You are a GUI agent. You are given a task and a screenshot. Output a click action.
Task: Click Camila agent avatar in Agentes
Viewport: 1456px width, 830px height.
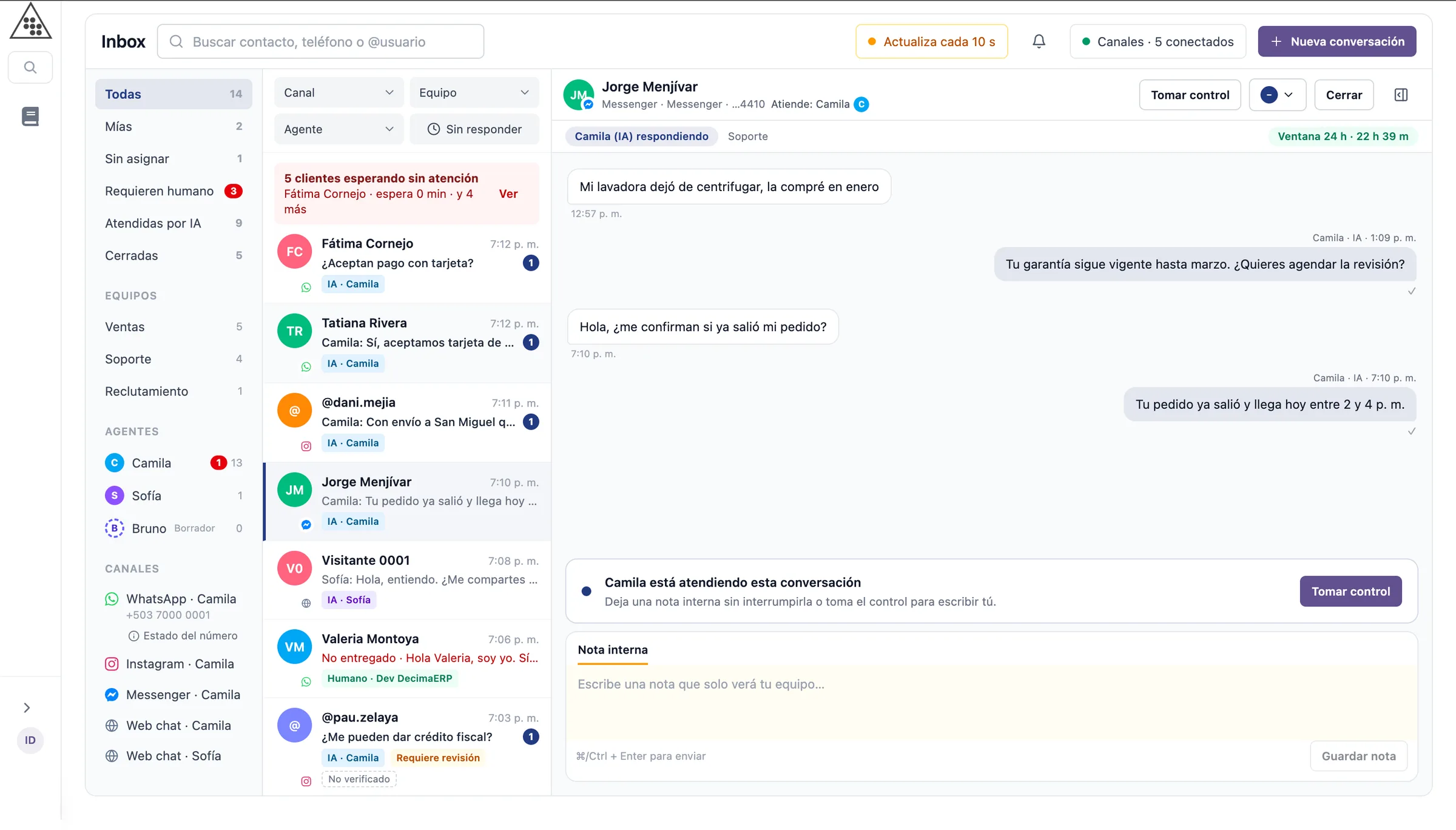click(114, 463)
